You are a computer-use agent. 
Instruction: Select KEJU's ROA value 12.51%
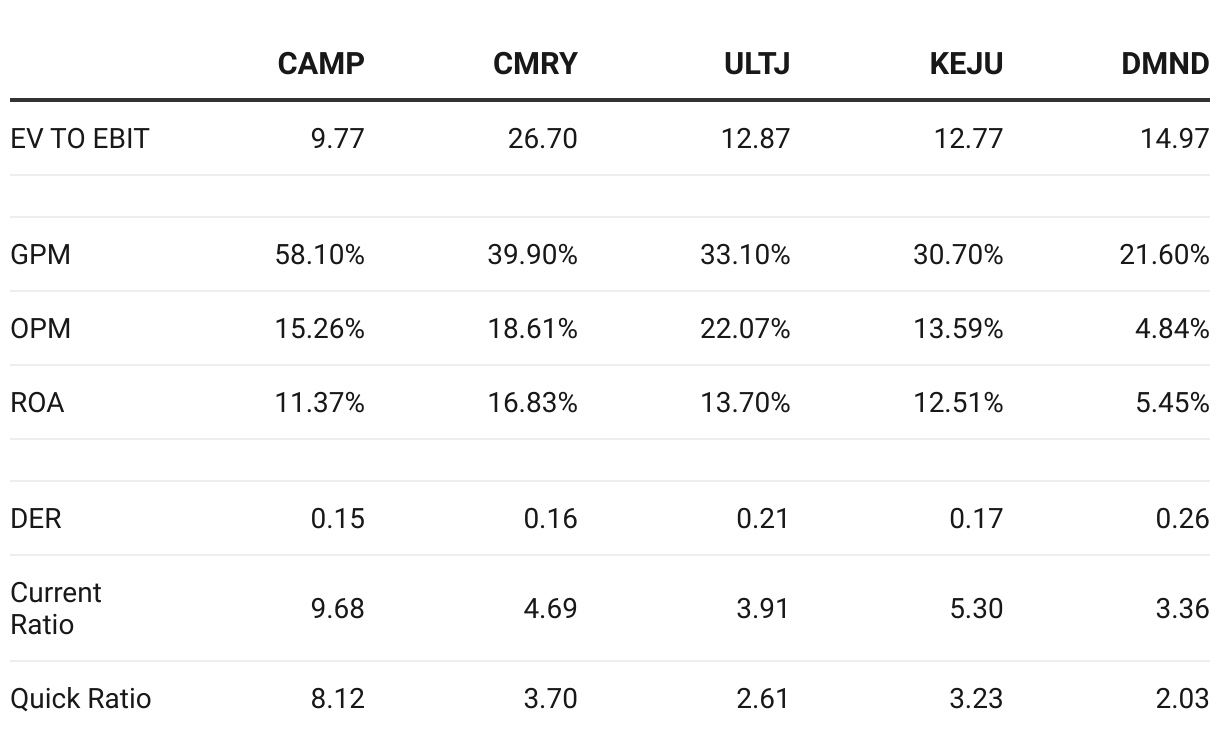[x=958, y=403]
